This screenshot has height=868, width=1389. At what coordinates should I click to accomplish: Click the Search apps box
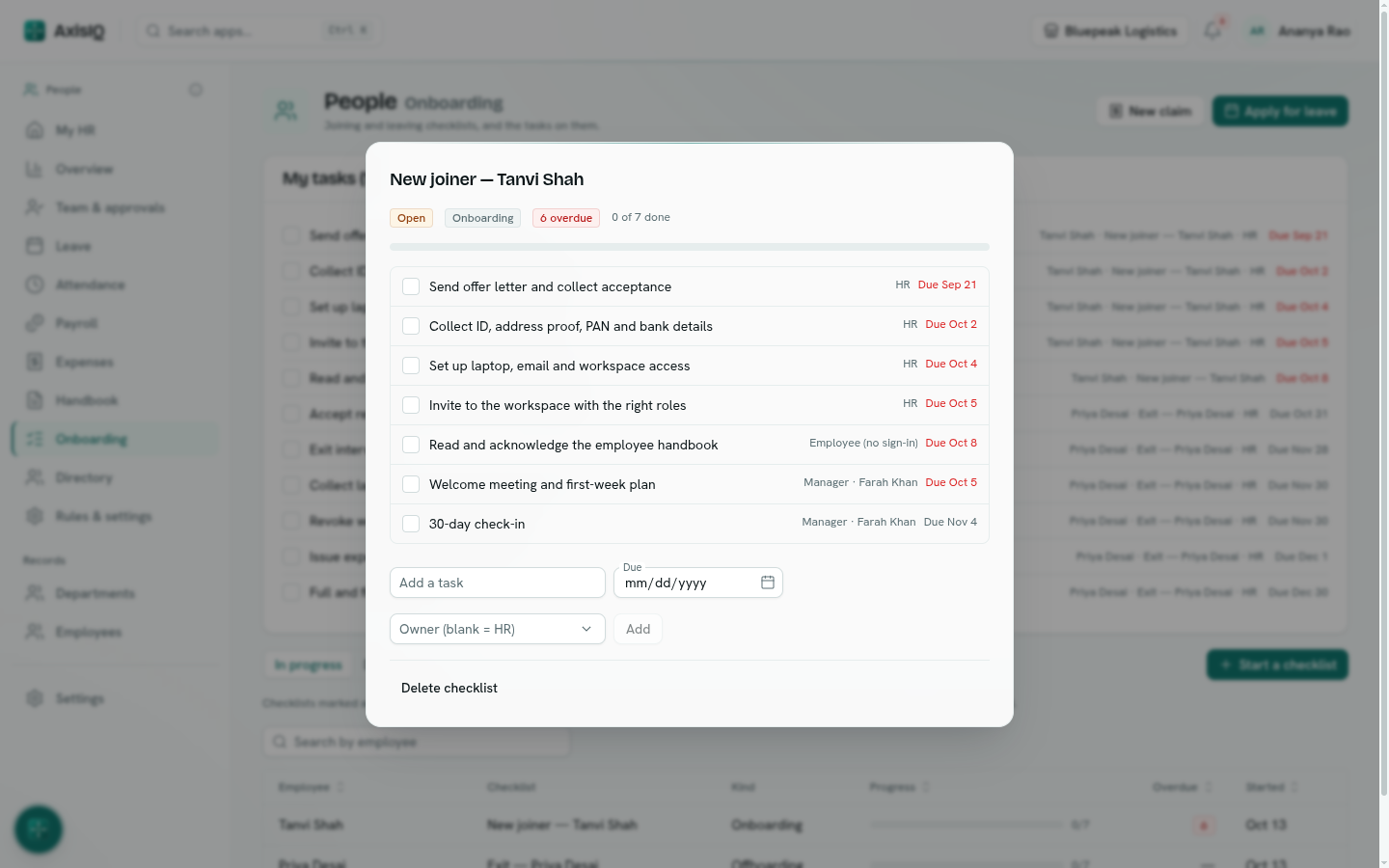[258, 31]
